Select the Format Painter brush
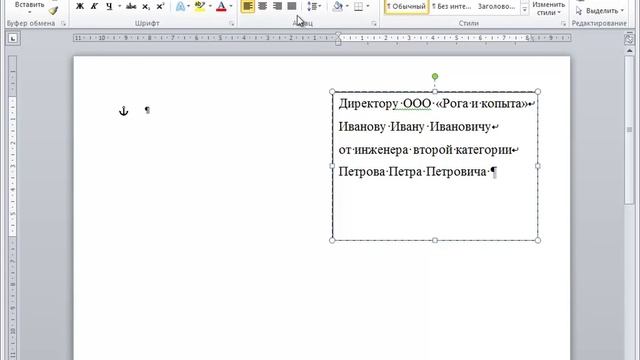Image resolution: width=640 pixels, height=360 pixels. tap(53, 11)
